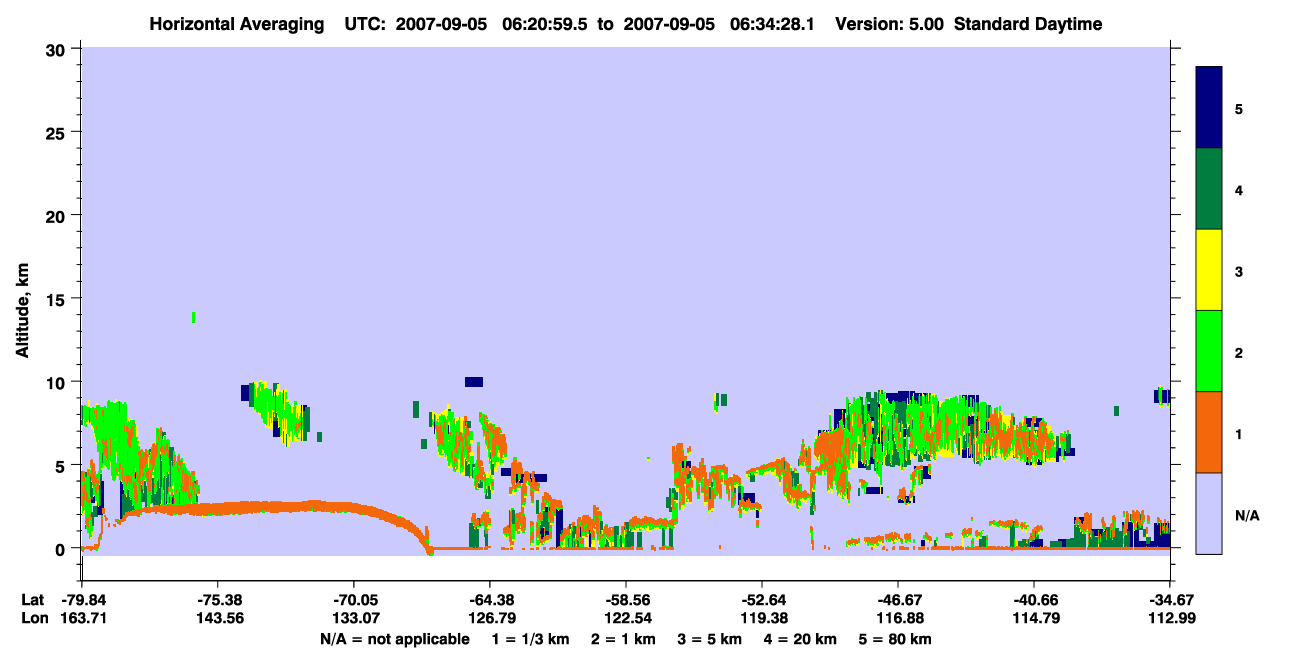The height and width of the screenshot is (667, 1300).
Task: Click legend text '2 = 1 km'
Action: [623, 639]
